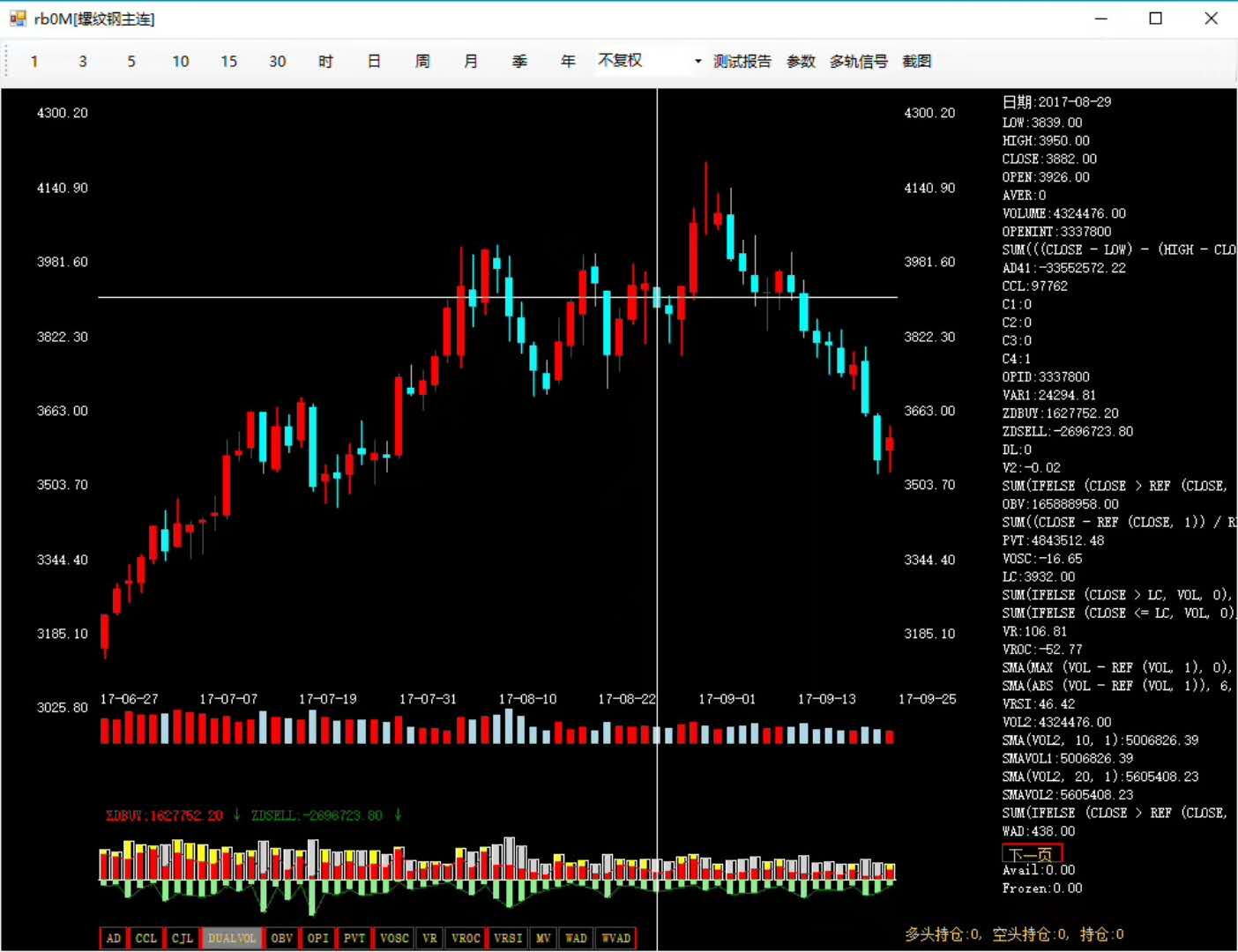Switch to the OBV indicator tab
1238x952 pixels.
point(281,938)
